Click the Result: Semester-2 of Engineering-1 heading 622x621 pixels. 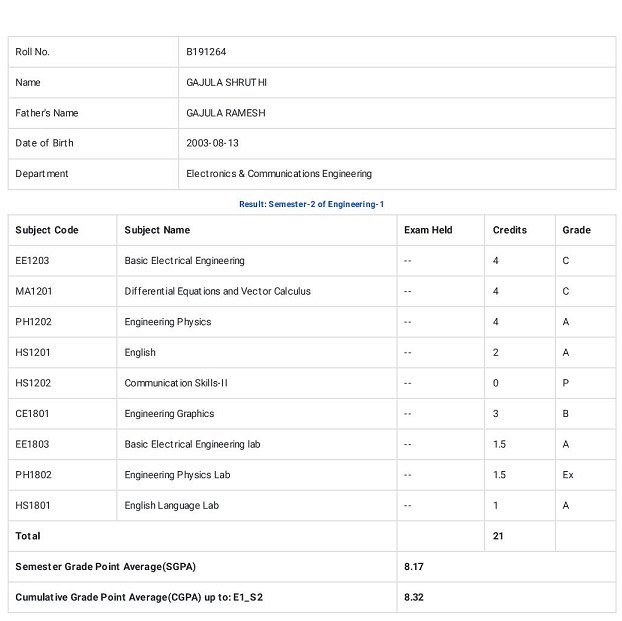(311, 204)
